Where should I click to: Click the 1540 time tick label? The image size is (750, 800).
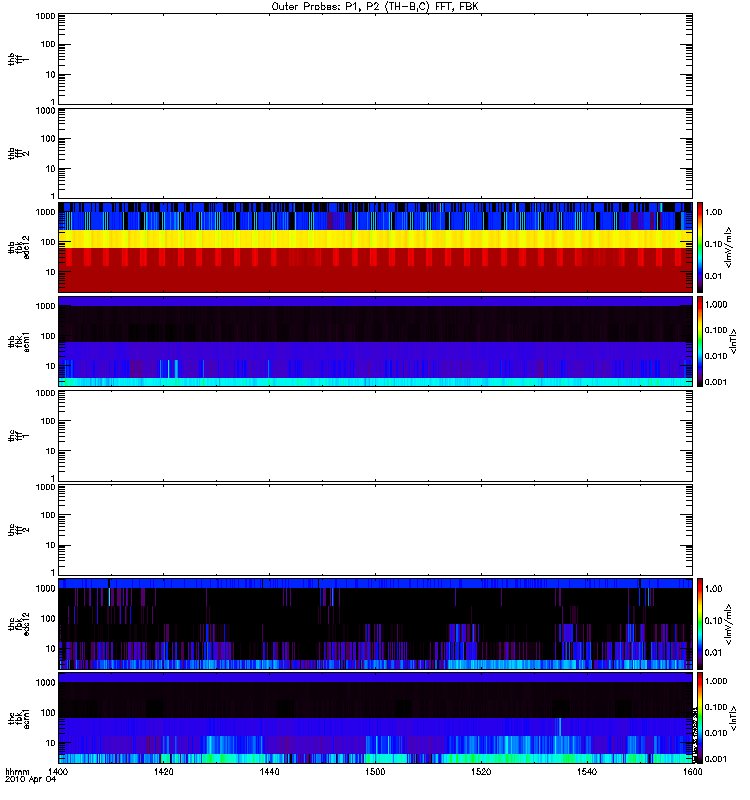point(587,771)
